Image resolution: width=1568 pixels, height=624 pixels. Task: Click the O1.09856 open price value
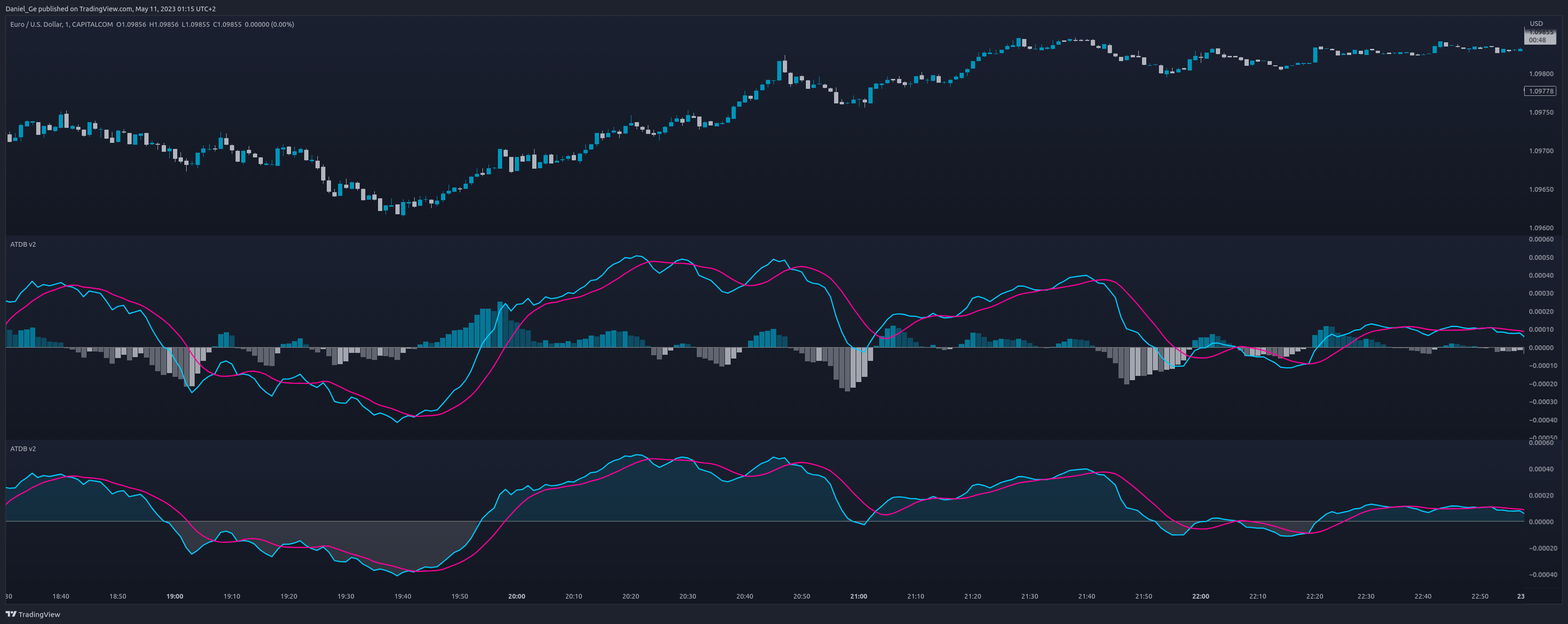[x=131, y=24]
